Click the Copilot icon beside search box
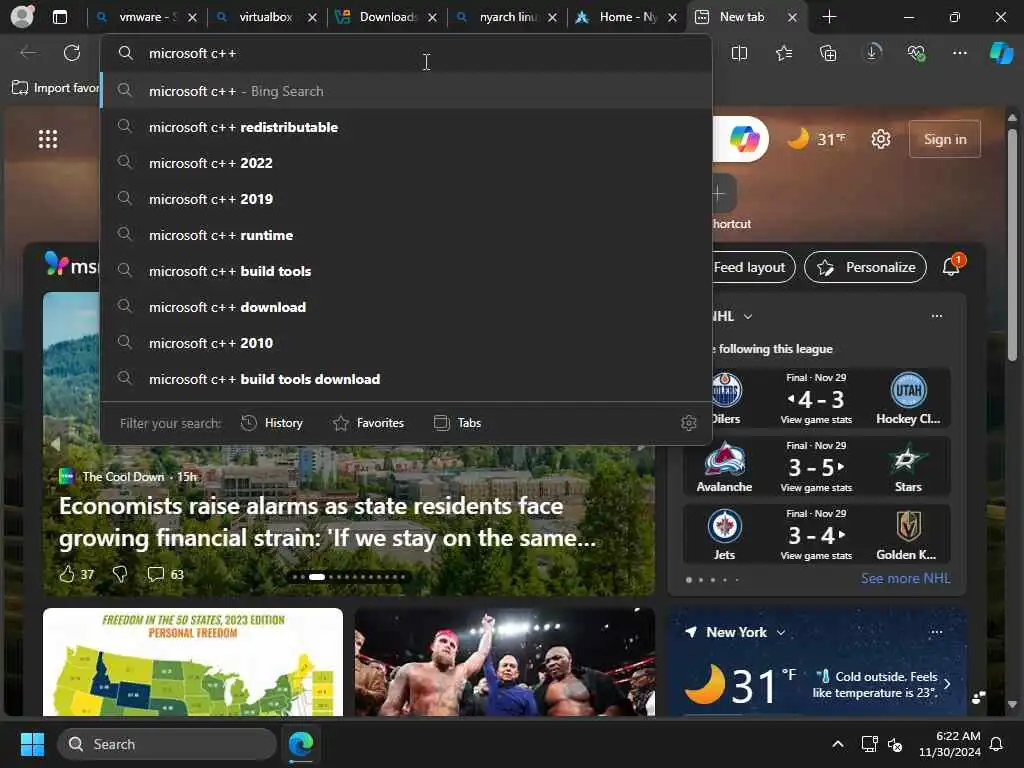1024x768 pixels. (744, 139)
